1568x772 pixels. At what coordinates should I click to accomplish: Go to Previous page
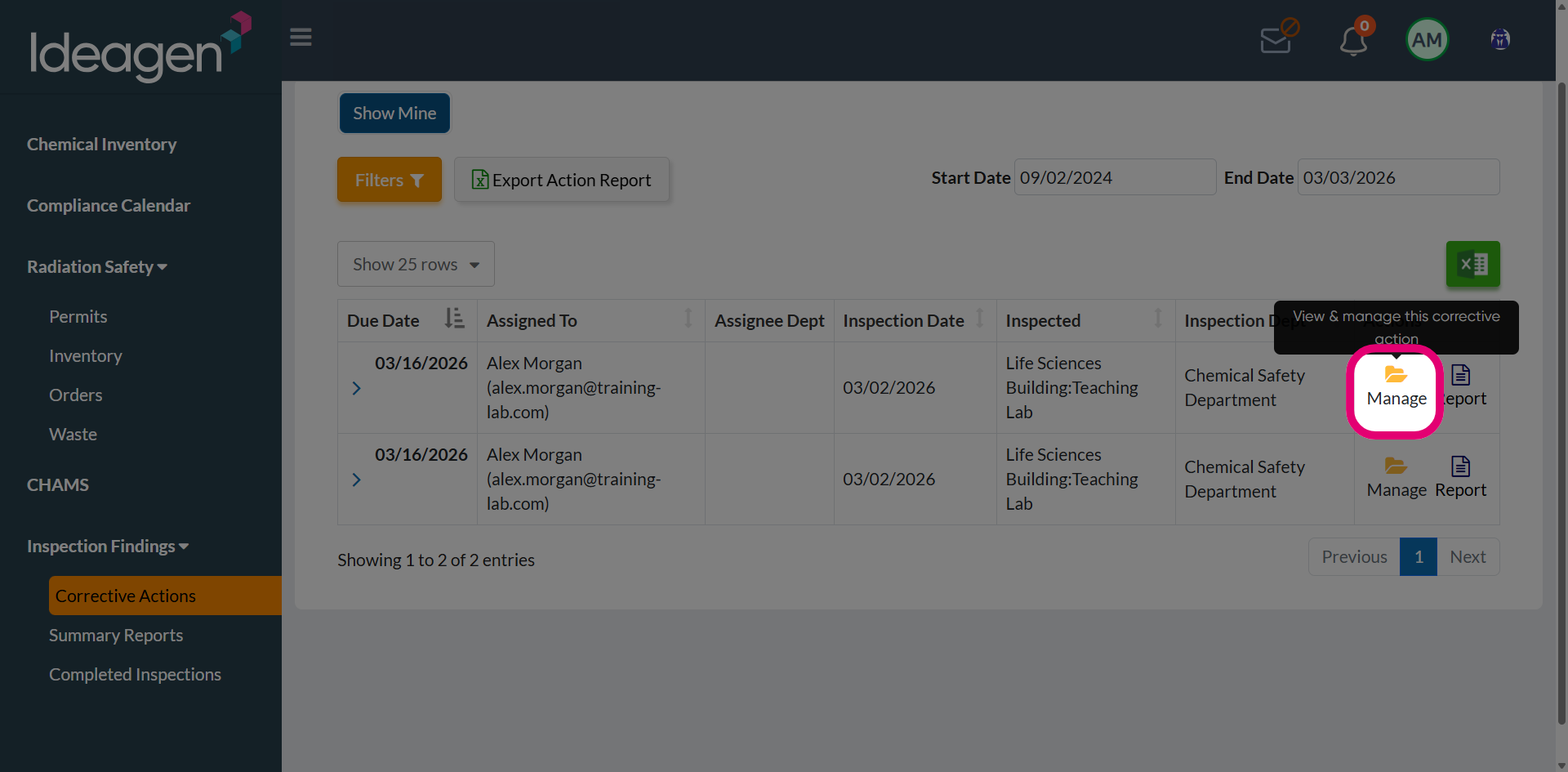coord(1354,556)
